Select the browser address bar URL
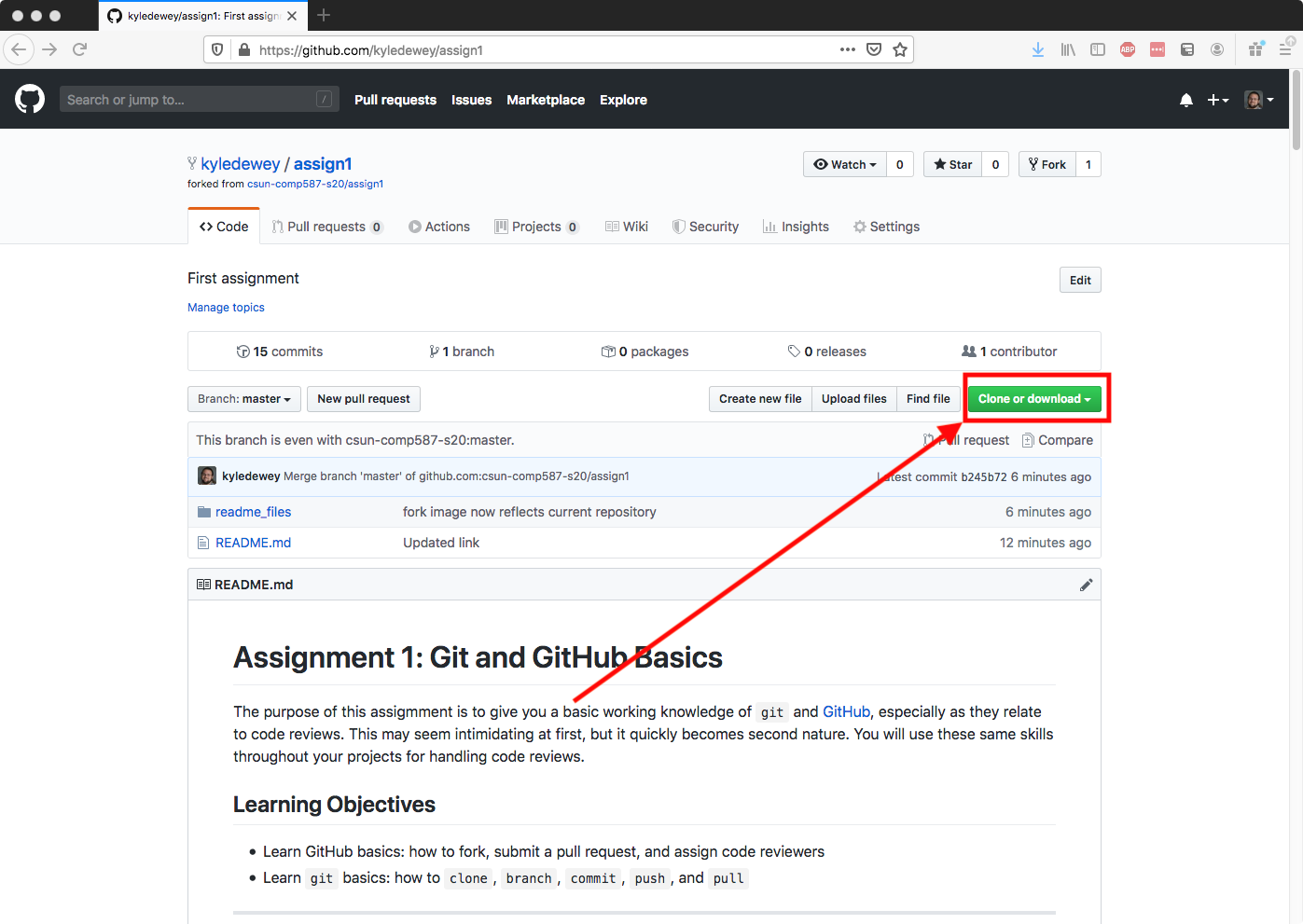Screen dimensions: 1303x924 [371, 50]
